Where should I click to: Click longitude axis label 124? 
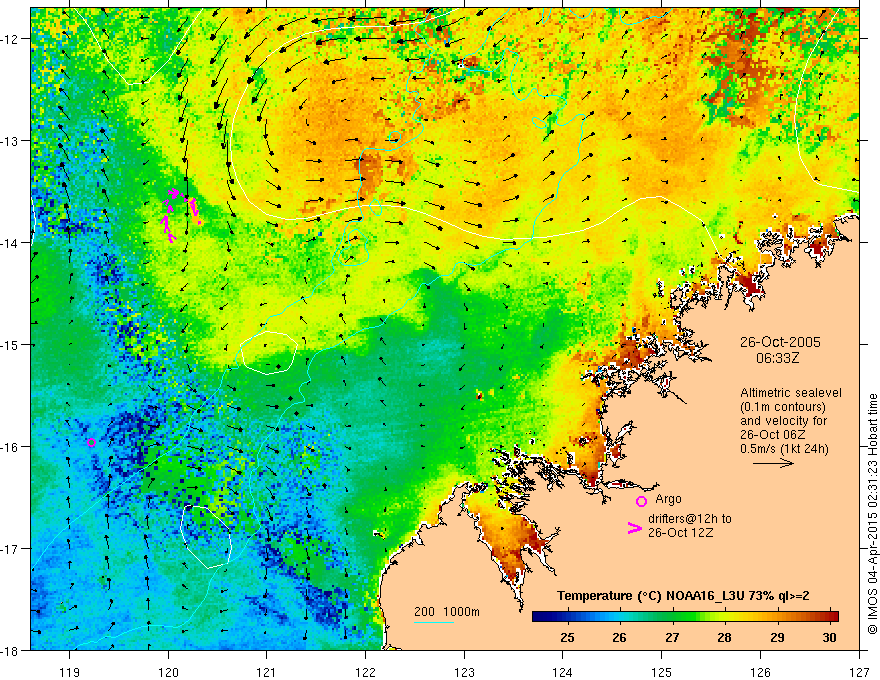(x=563, y=672)
